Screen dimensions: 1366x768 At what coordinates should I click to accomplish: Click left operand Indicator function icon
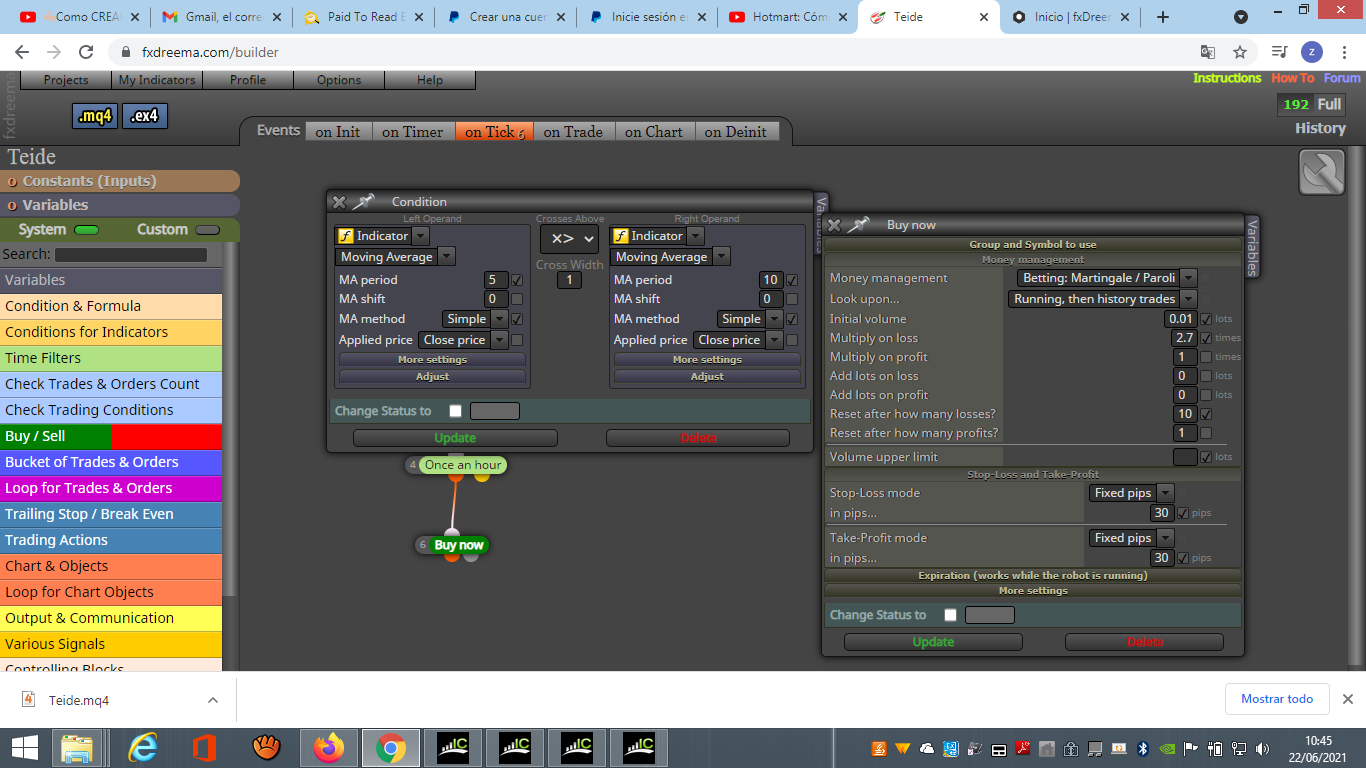(x=345, y=236)
